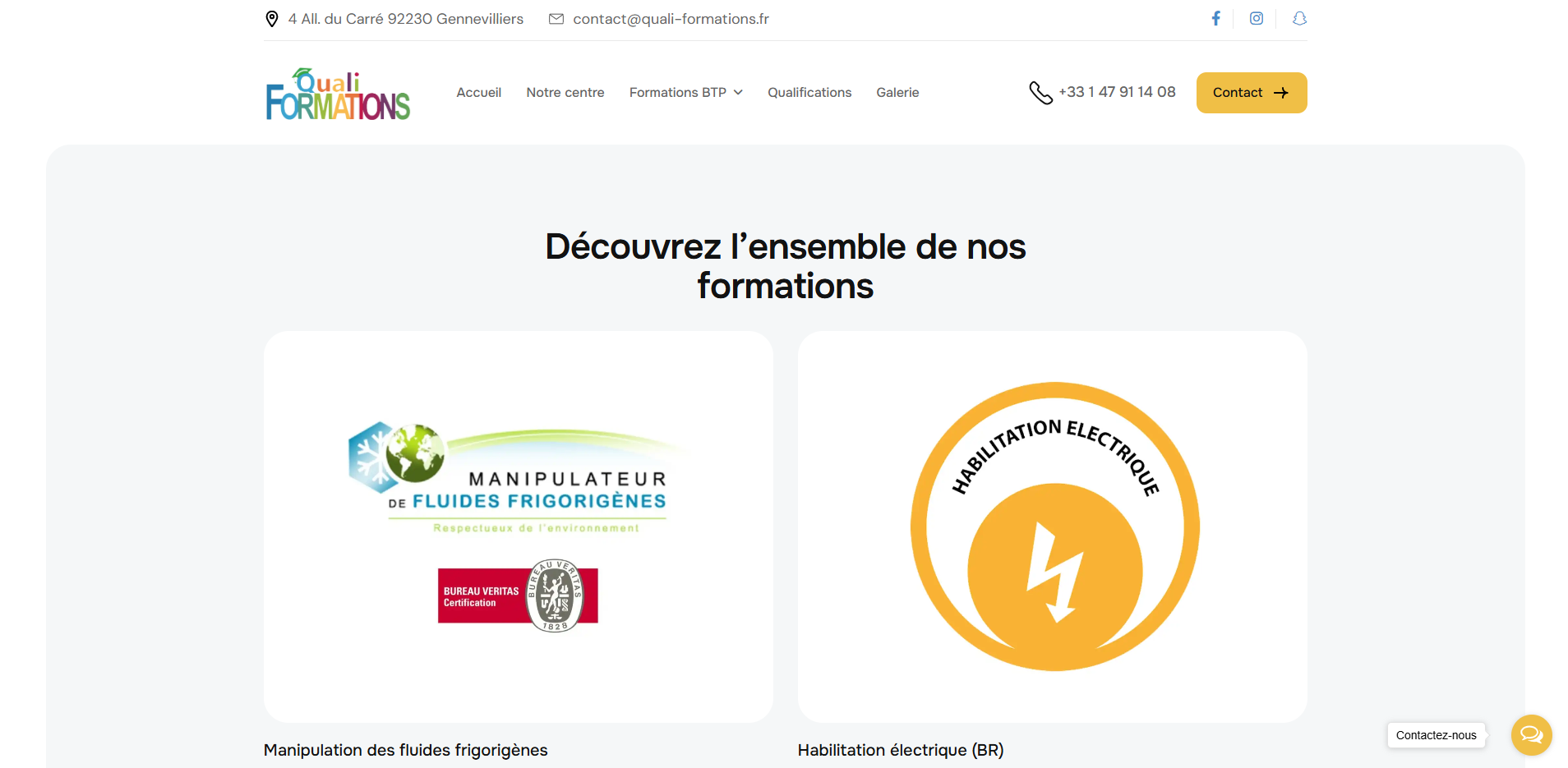The width and height of the screenshot is (1568, 768).
Task: Open the Notre centre menu item
Action: click(x=565, y=93)
